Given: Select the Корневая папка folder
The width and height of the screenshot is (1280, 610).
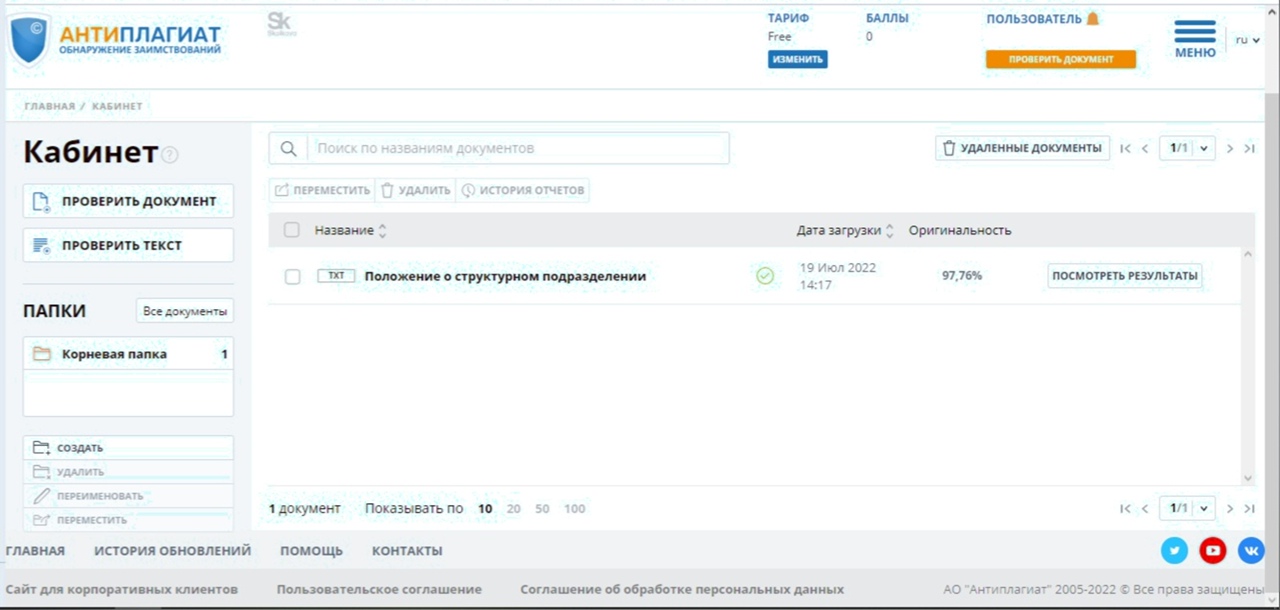Looking at the screenshot, I should (x=128, y=354).
